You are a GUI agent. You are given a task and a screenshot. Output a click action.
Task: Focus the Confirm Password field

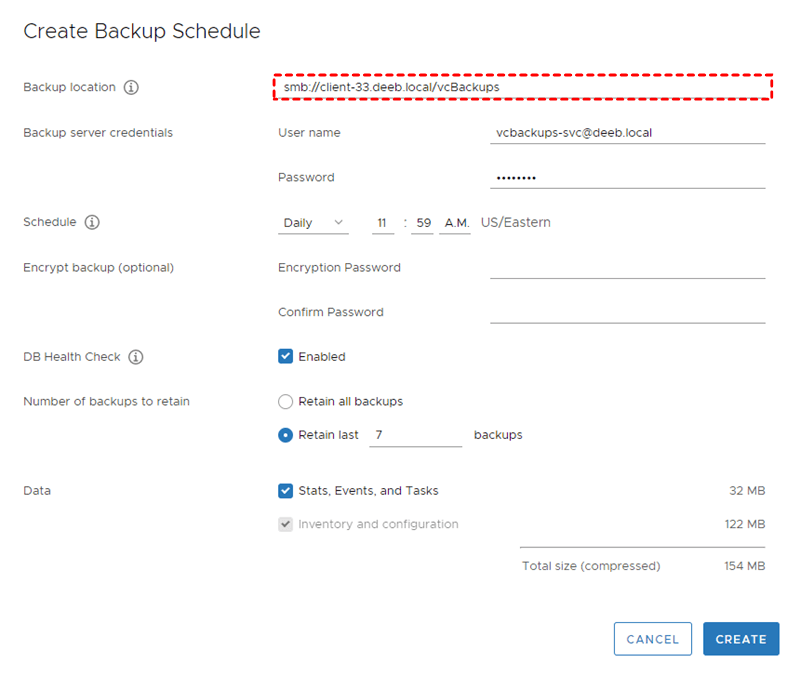click(627, 312)
